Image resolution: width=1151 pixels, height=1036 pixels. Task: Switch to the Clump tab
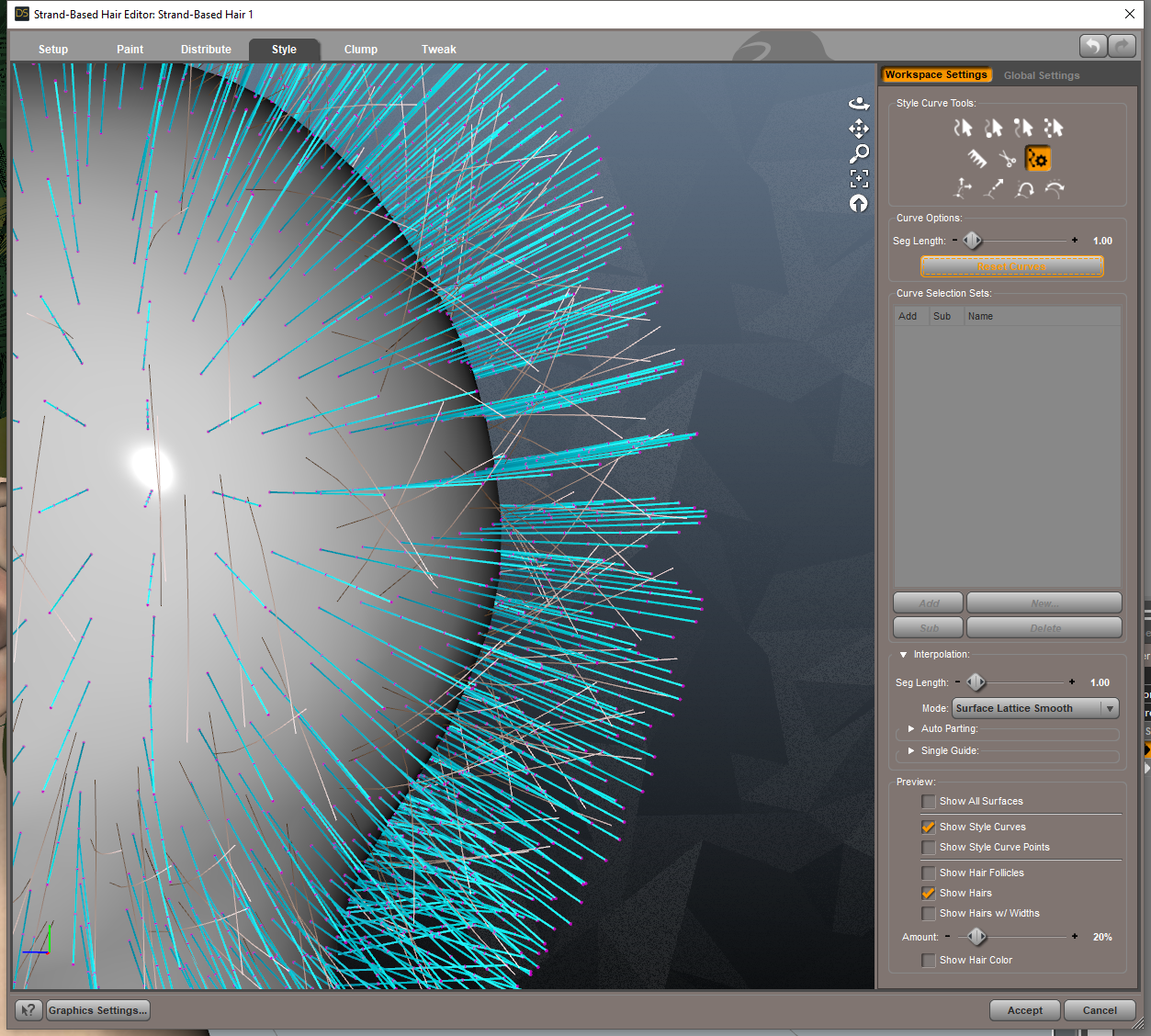[361, 50]
